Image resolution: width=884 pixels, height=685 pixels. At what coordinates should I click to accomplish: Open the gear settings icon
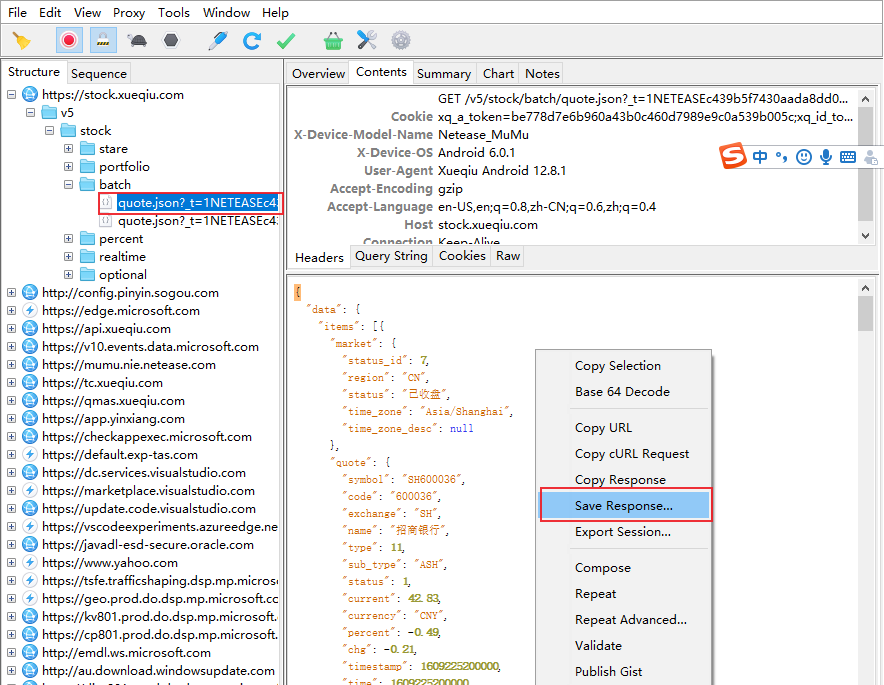pyautogui.click(x=401, y=41)
